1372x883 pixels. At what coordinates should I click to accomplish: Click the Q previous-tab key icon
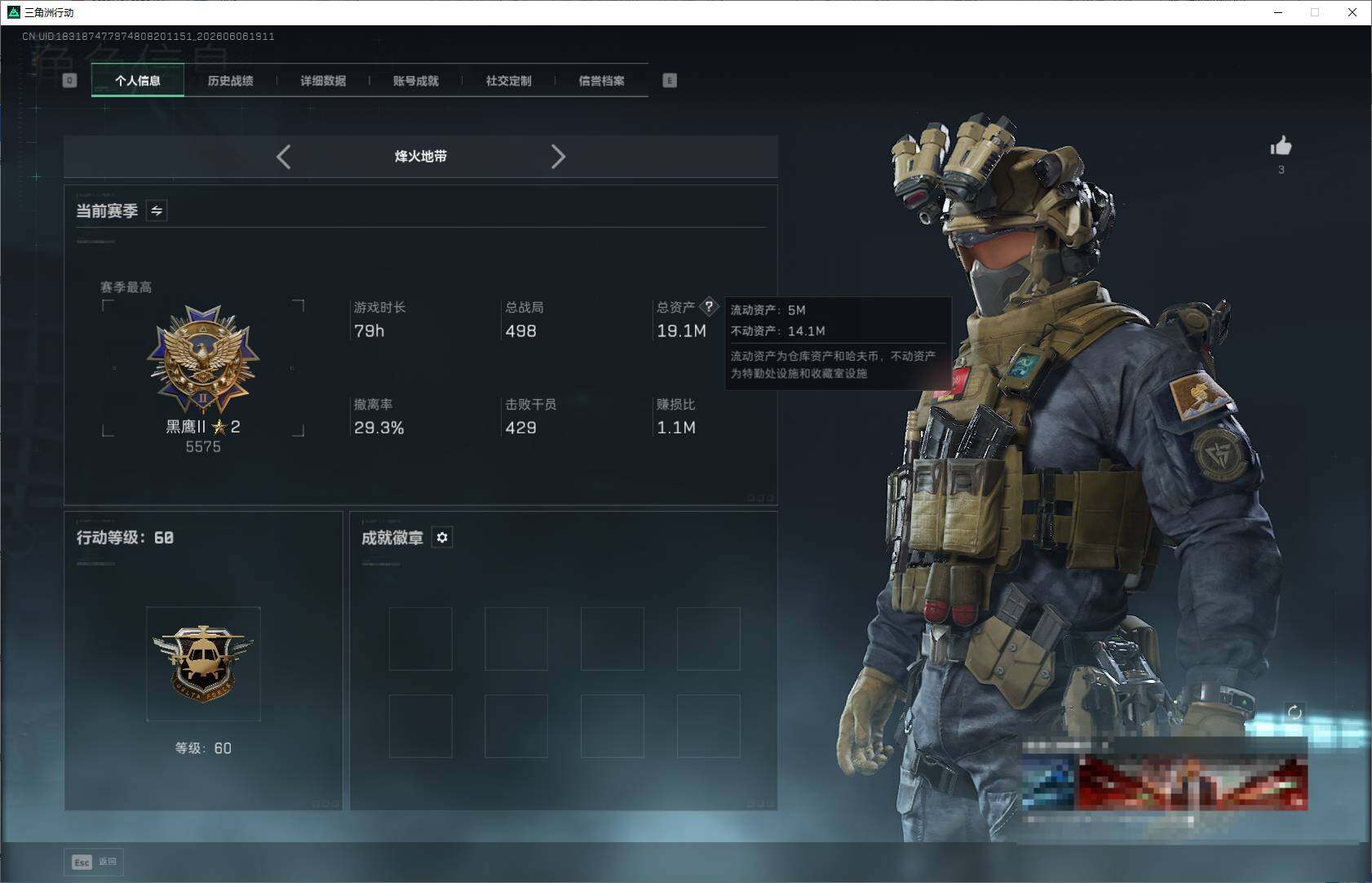pos(70,80)
